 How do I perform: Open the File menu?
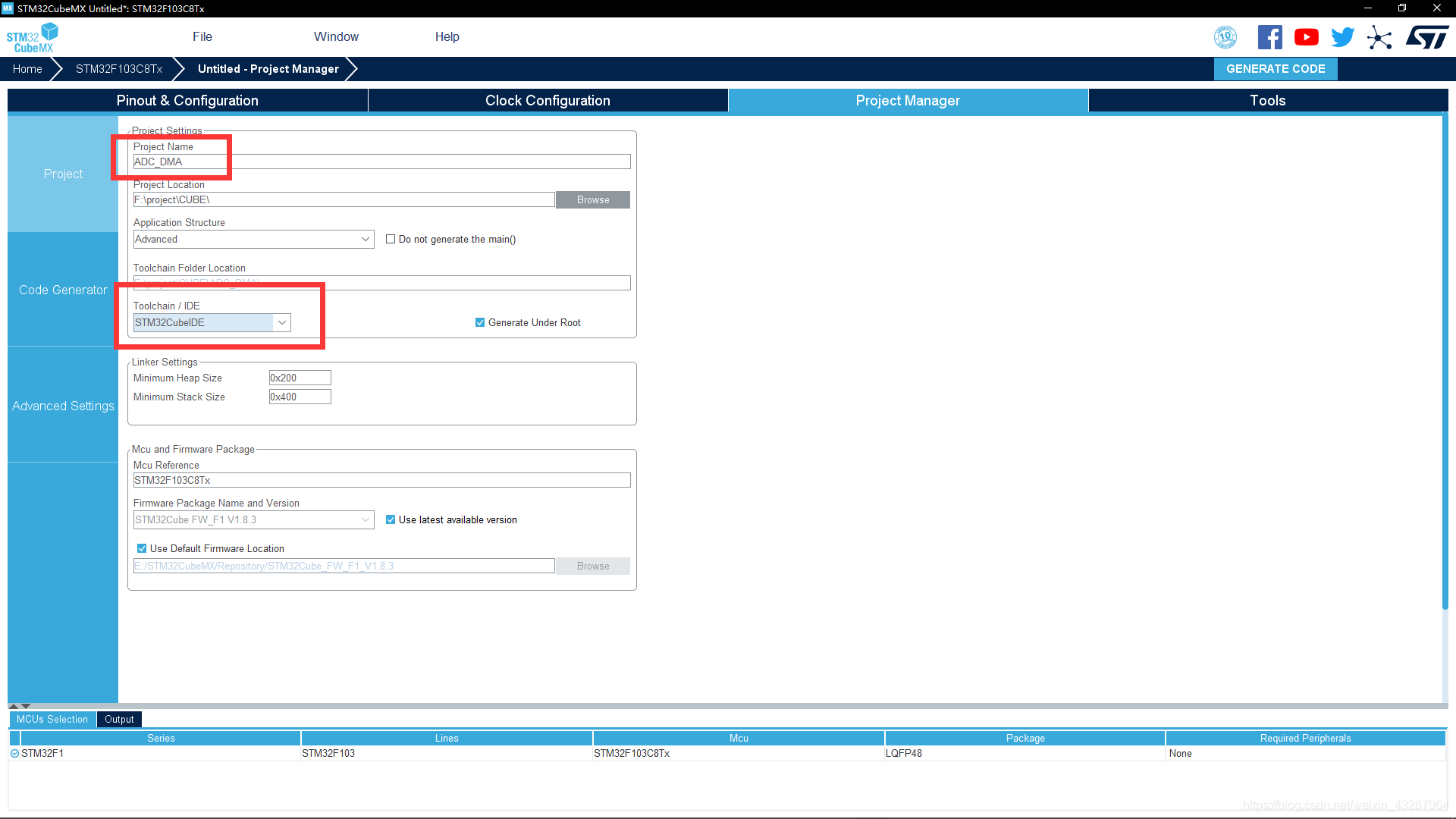click(200, 36)
